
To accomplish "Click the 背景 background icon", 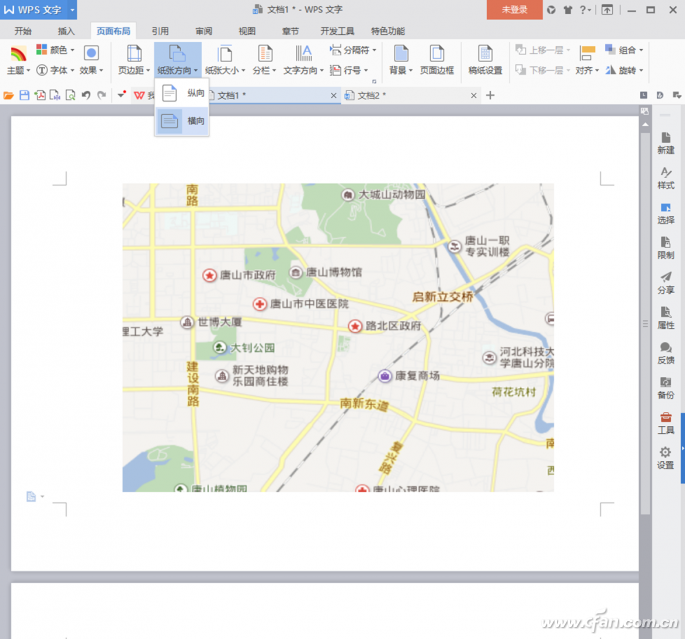I will coord(400,59).
